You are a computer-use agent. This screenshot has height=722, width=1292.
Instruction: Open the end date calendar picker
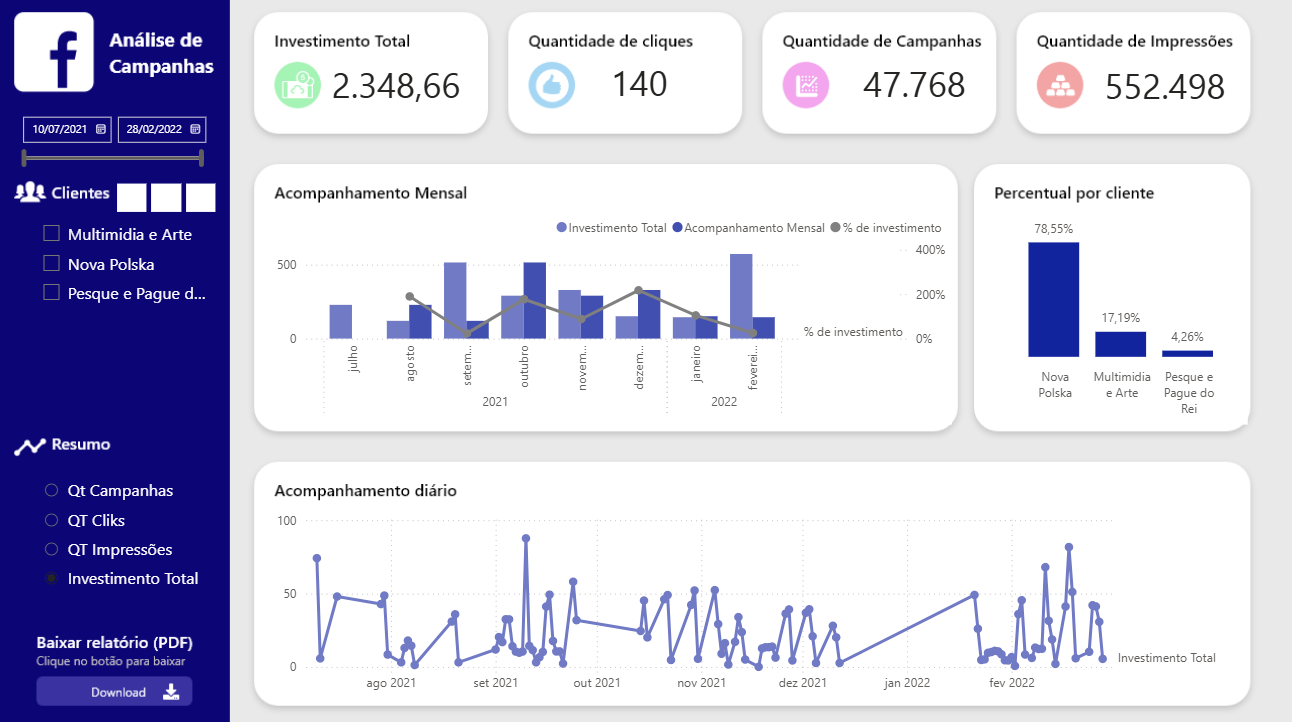coord(196,129)
